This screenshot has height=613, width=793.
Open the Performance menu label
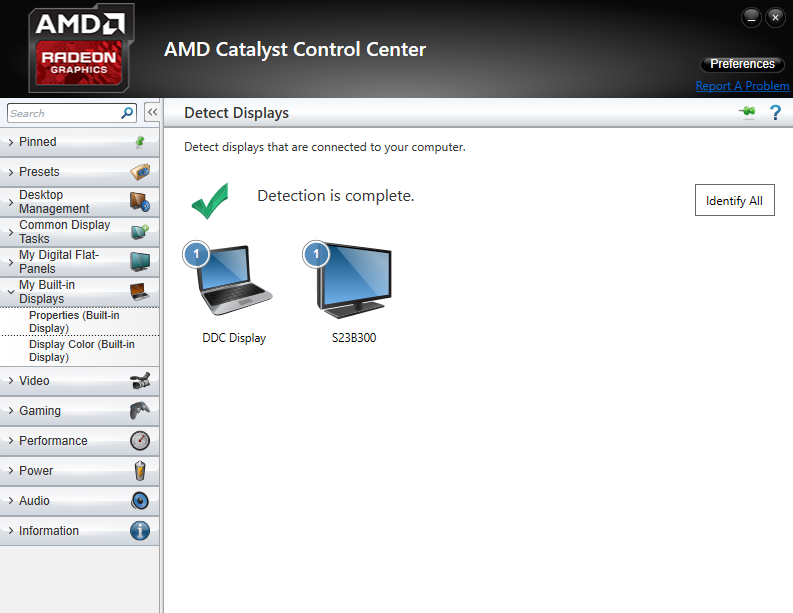pyautogui.click(x=53, y=441)
